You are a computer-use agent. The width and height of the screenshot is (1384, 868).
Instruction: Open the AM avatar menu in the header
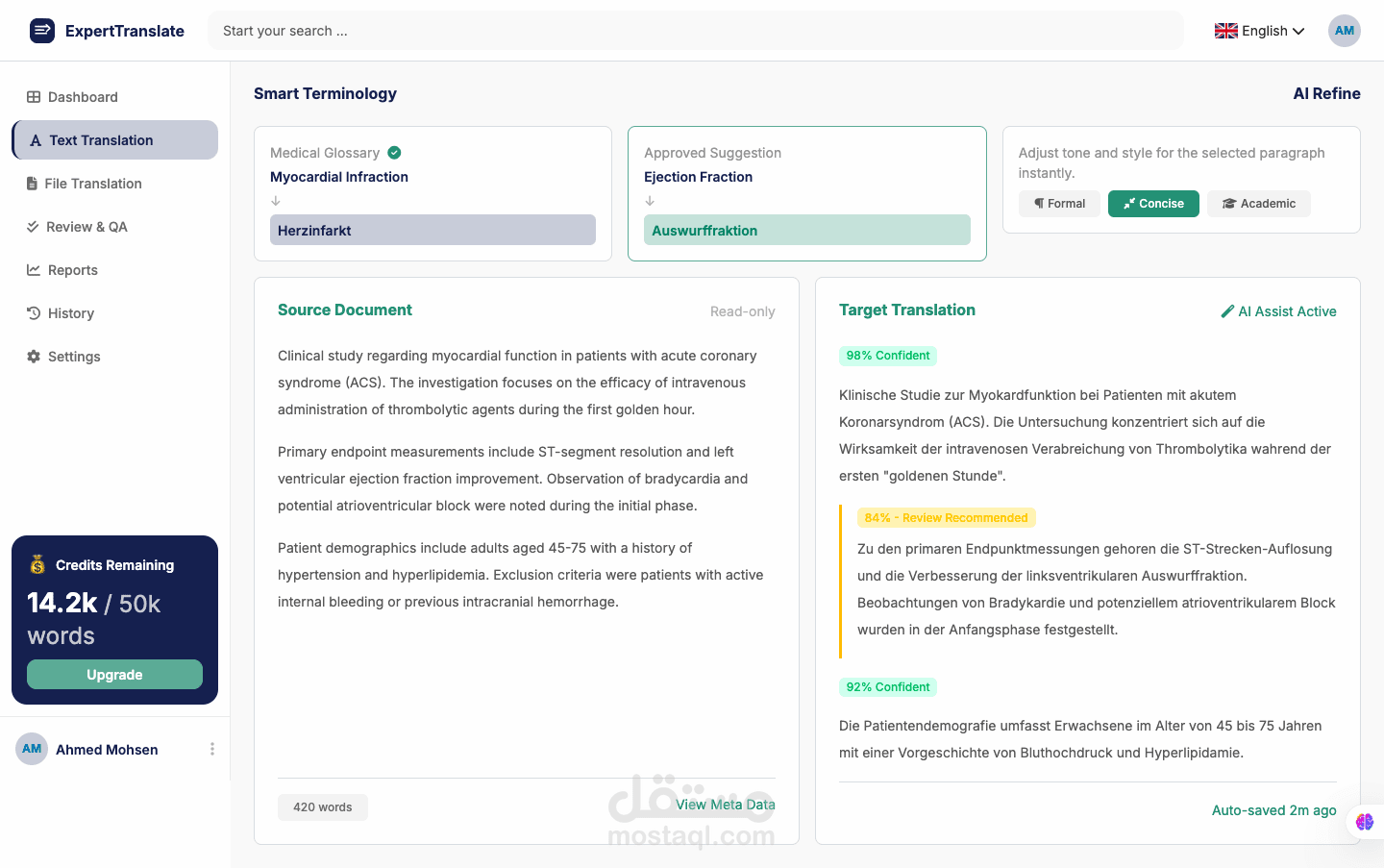1345,31
